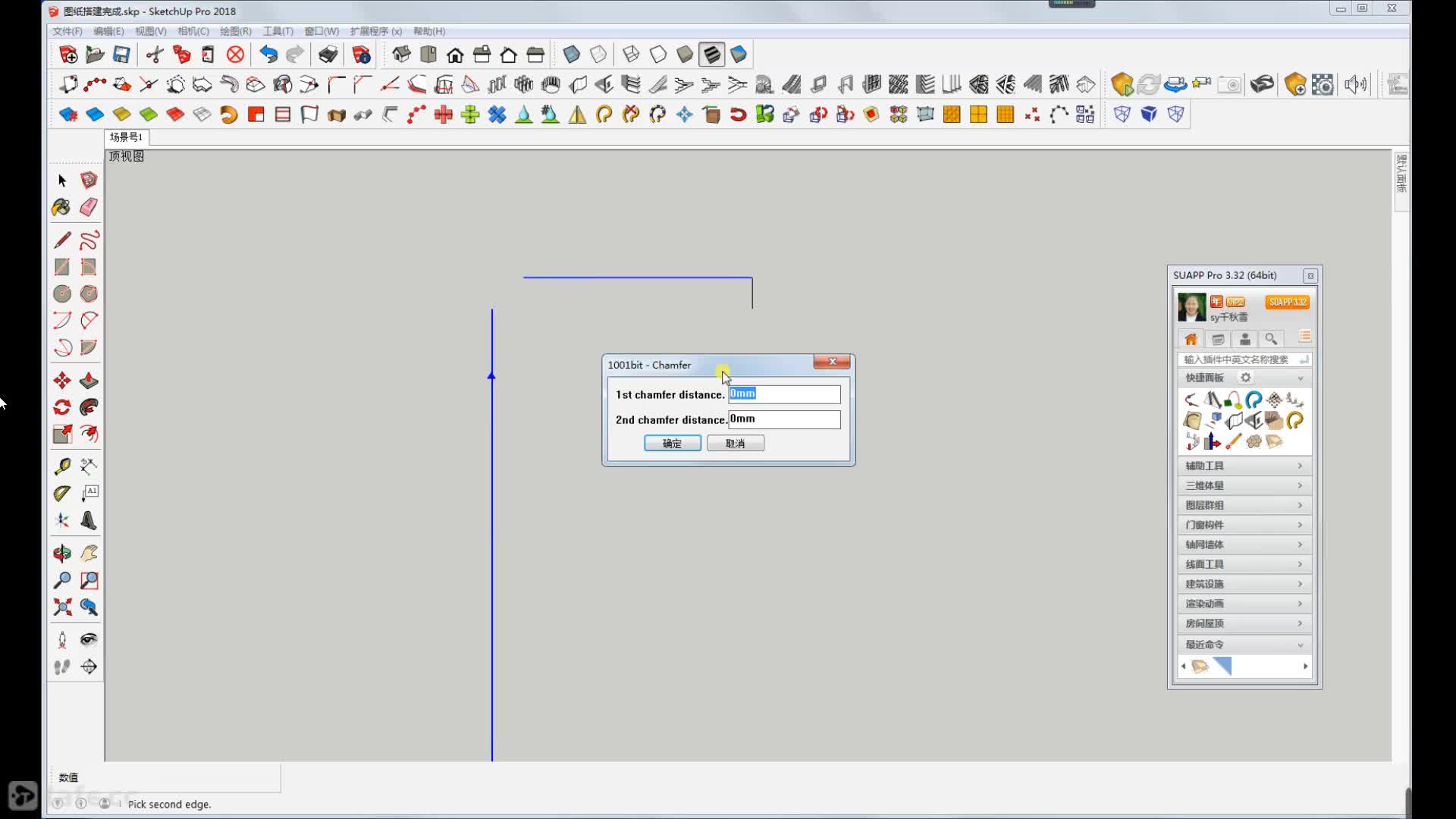
Task: Activate the 3D Text tool
Action: point(89,520)
